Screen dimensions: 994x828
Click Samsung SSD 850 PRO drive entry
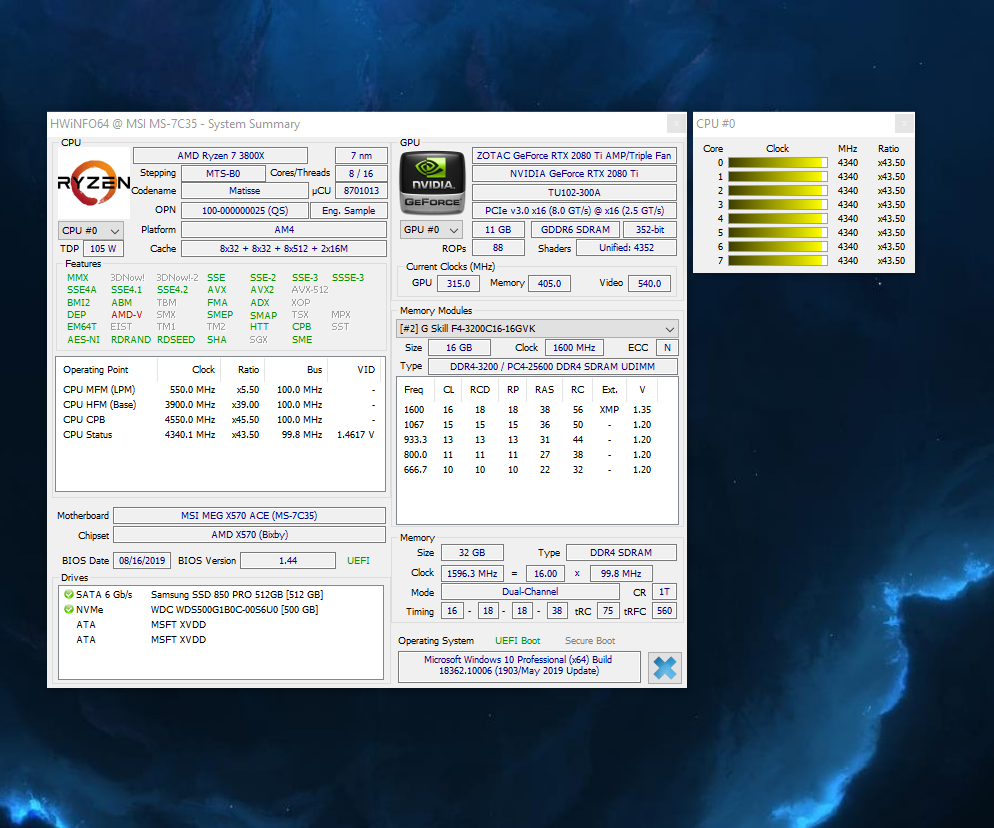237,595
